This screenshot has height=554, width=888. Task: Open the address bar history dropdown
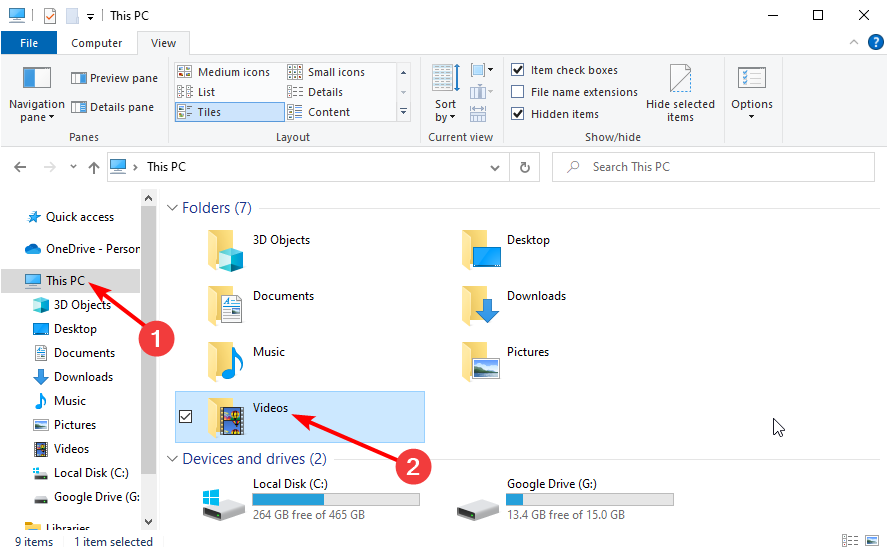click(x=495, y=168)
